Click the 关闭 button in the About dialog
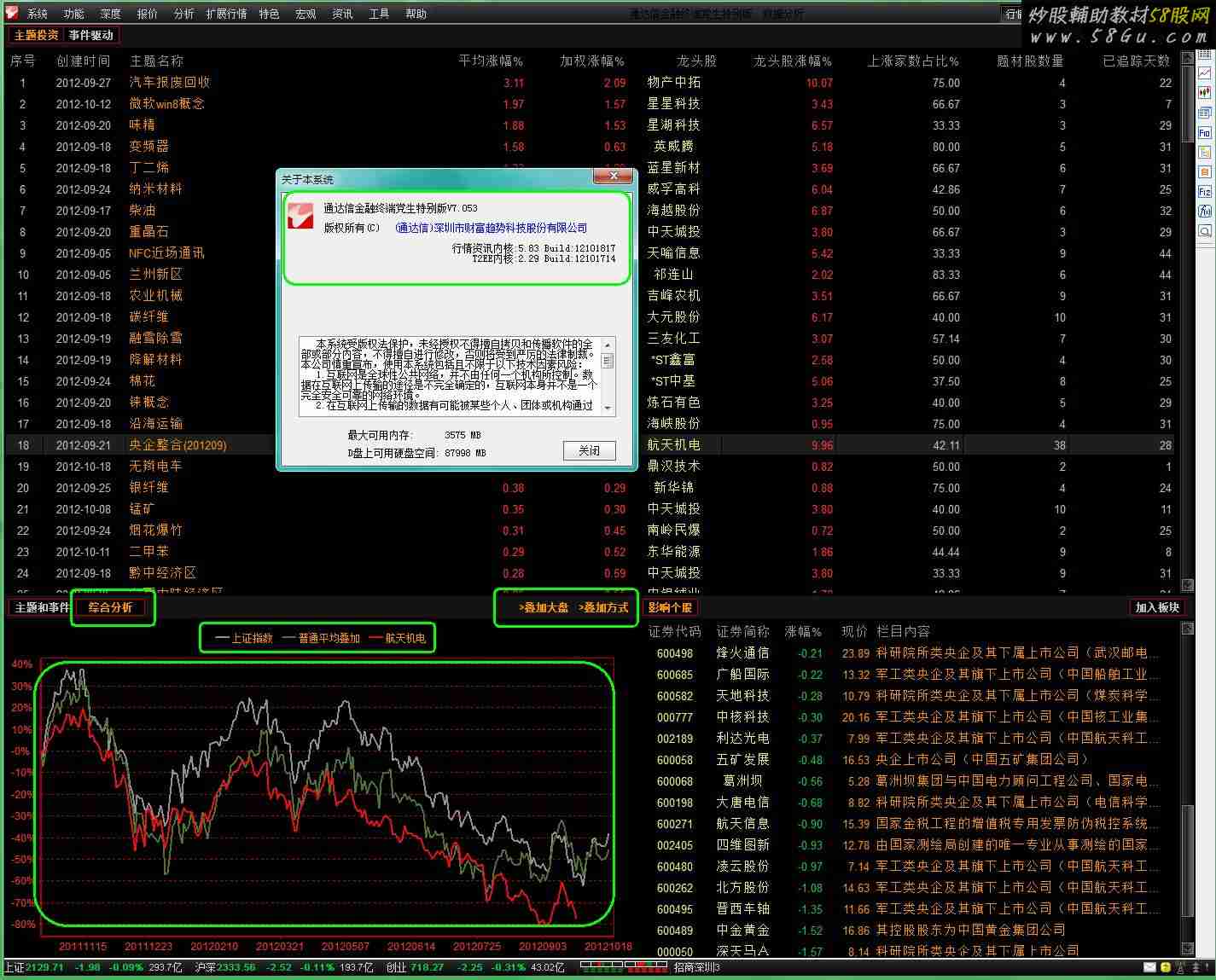The height and width of the screenshot is (980, 1216). [589, 450]
